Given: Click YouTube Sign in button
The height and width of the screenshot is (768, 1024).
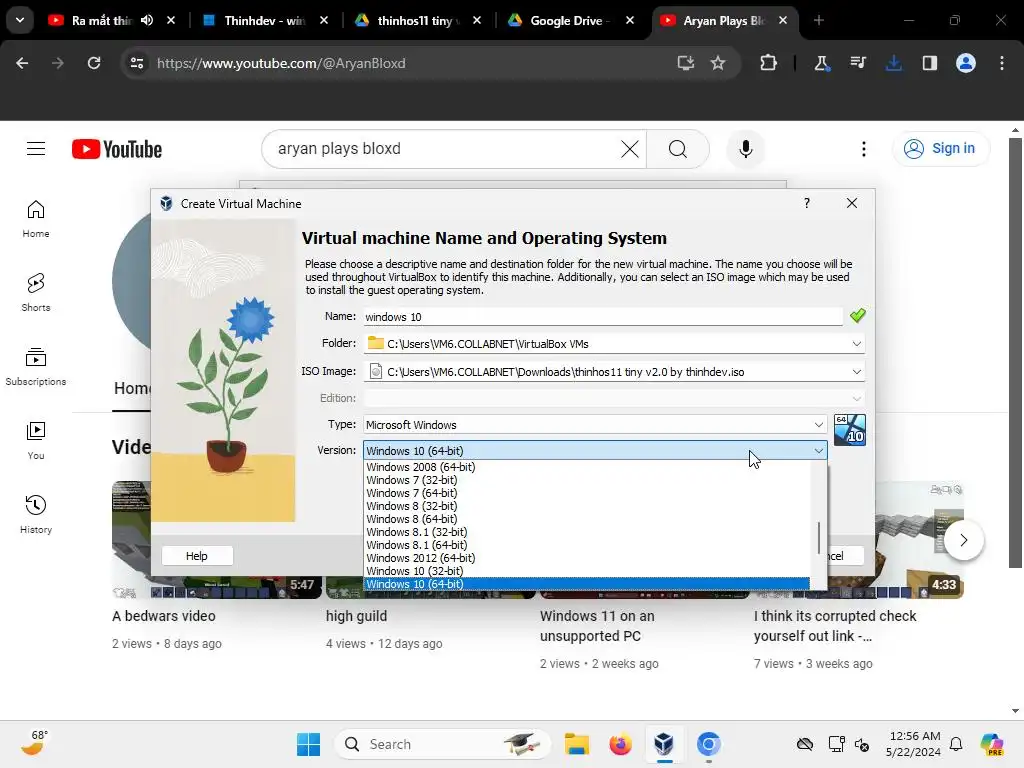Looking at the screenshot, I should coord(940,149).
